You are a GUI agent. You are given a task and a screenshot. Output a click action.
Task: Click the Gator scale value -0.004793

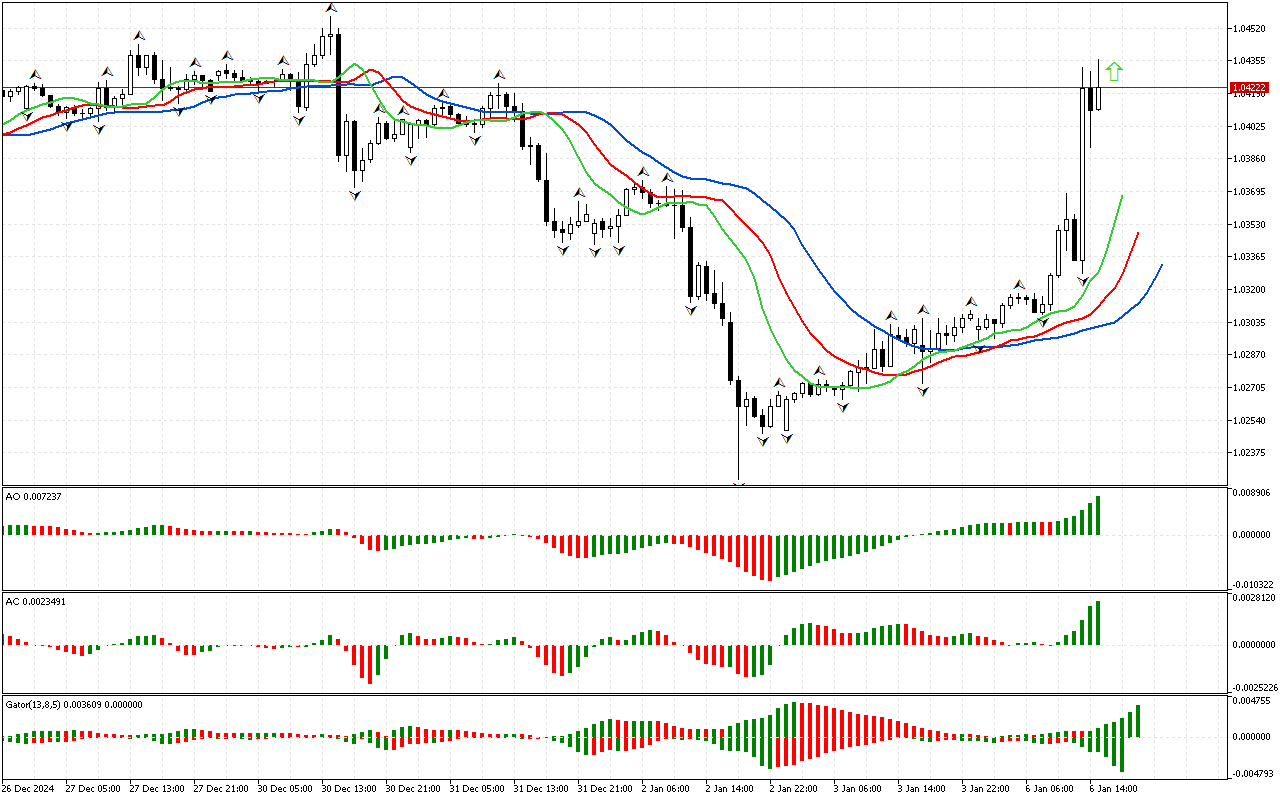click(1253, 774)
